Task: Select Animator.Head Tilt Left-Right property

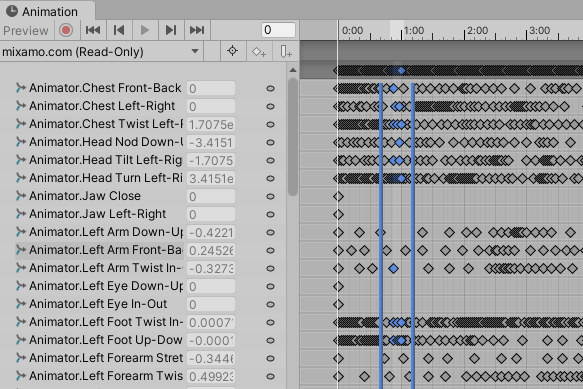Action: tap(106, 160)
